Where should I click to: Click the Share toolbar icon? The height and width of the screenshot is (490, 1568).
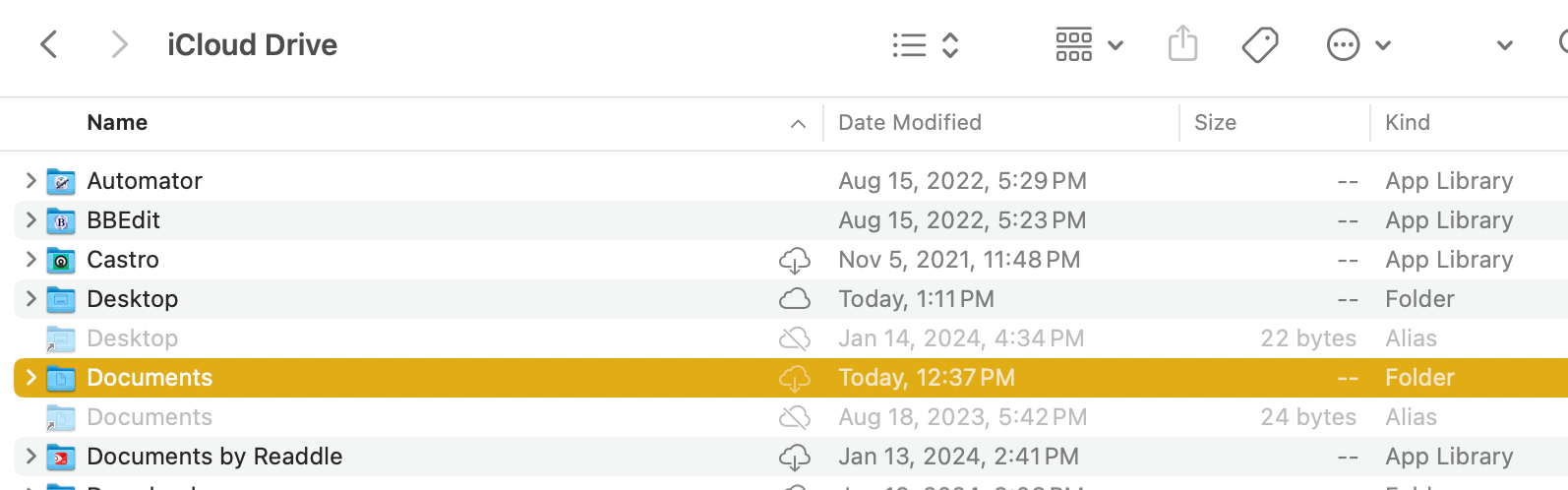point(1182,44)
